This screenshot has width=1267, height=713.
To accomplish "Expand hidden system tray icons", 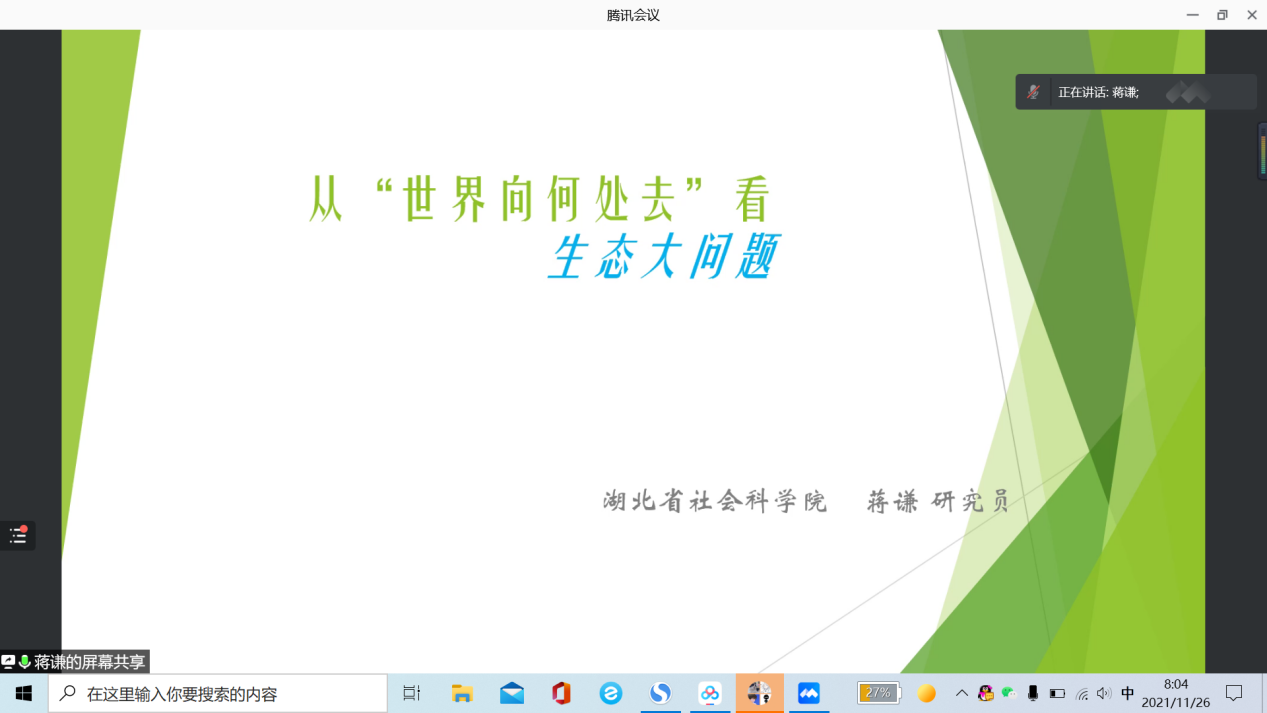I will pyautogui.click(x=962, y=693).
